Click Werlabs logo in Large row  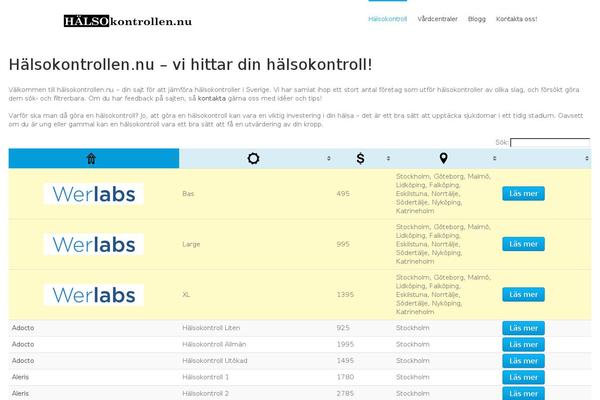pyautogui.click(x=94, y=244)
